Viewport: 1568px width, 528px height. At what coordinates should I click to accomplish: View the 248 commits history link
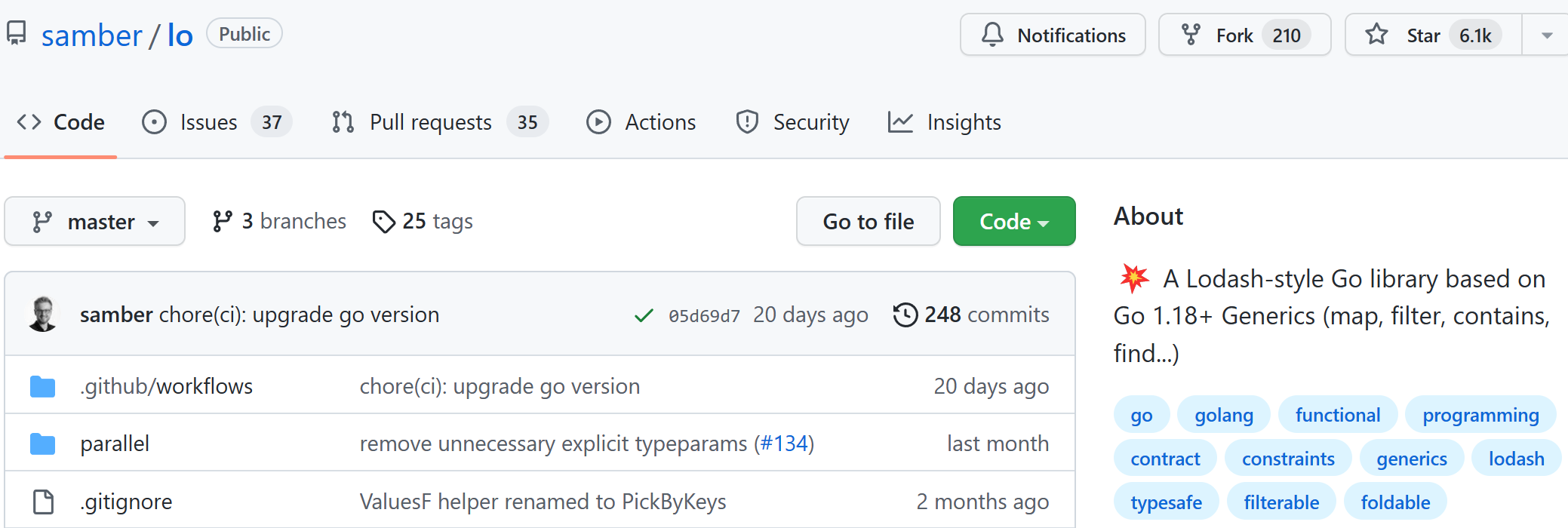[971, 315]
